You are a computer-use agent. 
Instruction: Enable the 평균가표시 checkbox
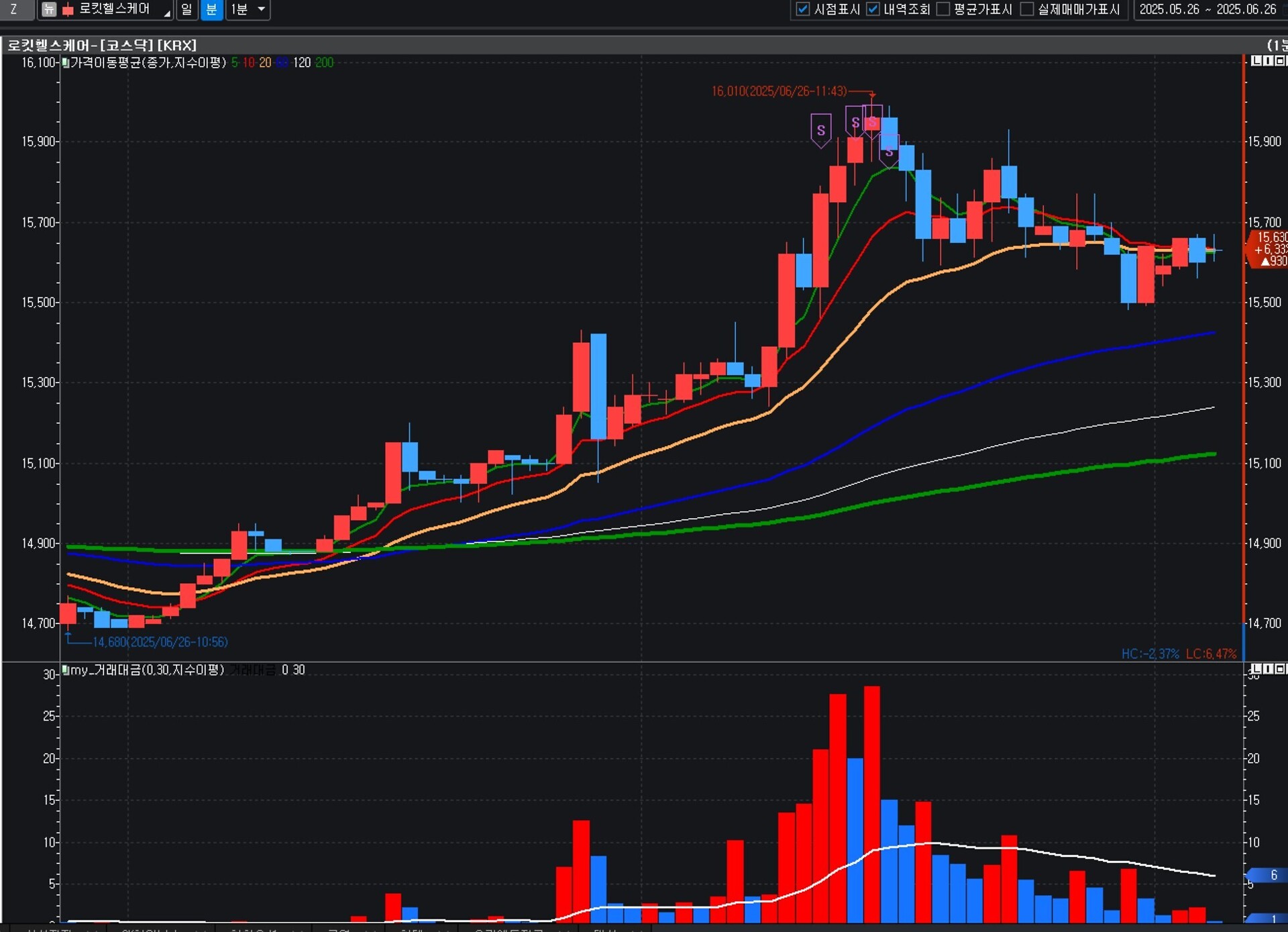coord(943,9)
